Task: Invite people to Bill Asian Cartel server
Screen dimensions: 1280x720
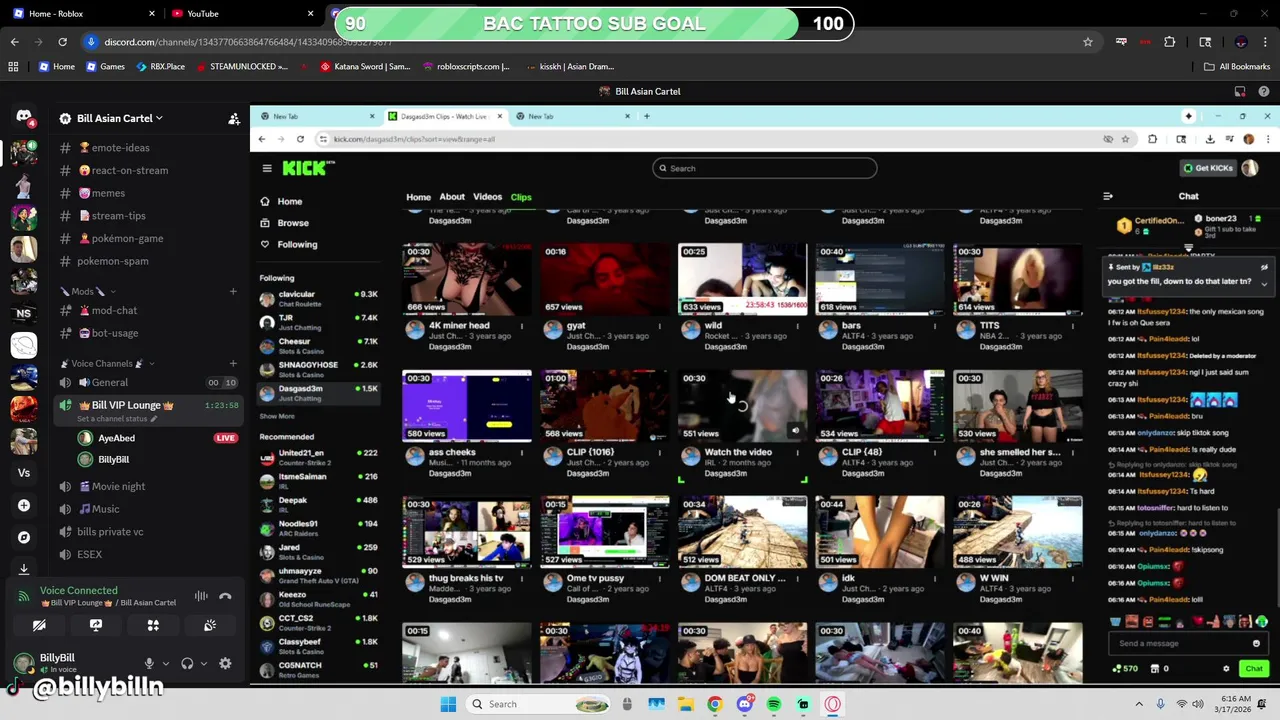Action: point(234,118)
